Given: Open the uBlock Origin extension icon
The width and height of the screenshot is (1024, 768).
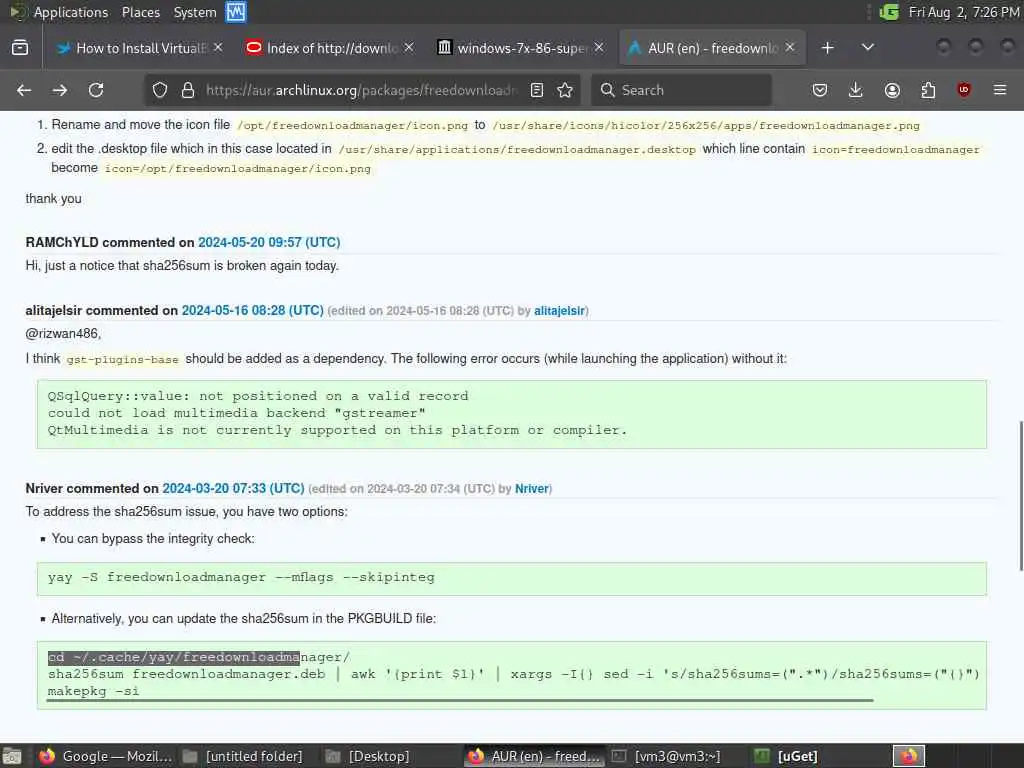Looking at the screenshot, I should (x=964, y=90).
